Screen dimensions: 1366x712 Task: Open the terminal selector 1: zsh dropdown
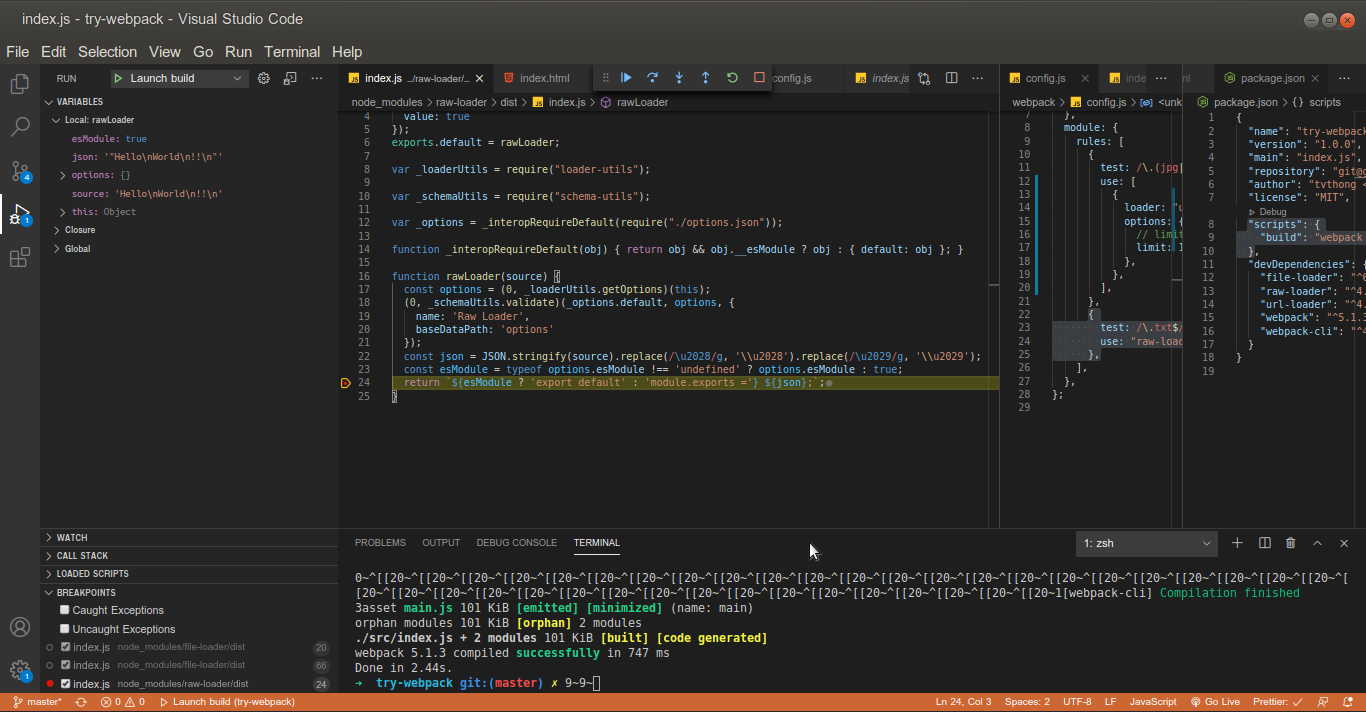[x=1146, y=544]
